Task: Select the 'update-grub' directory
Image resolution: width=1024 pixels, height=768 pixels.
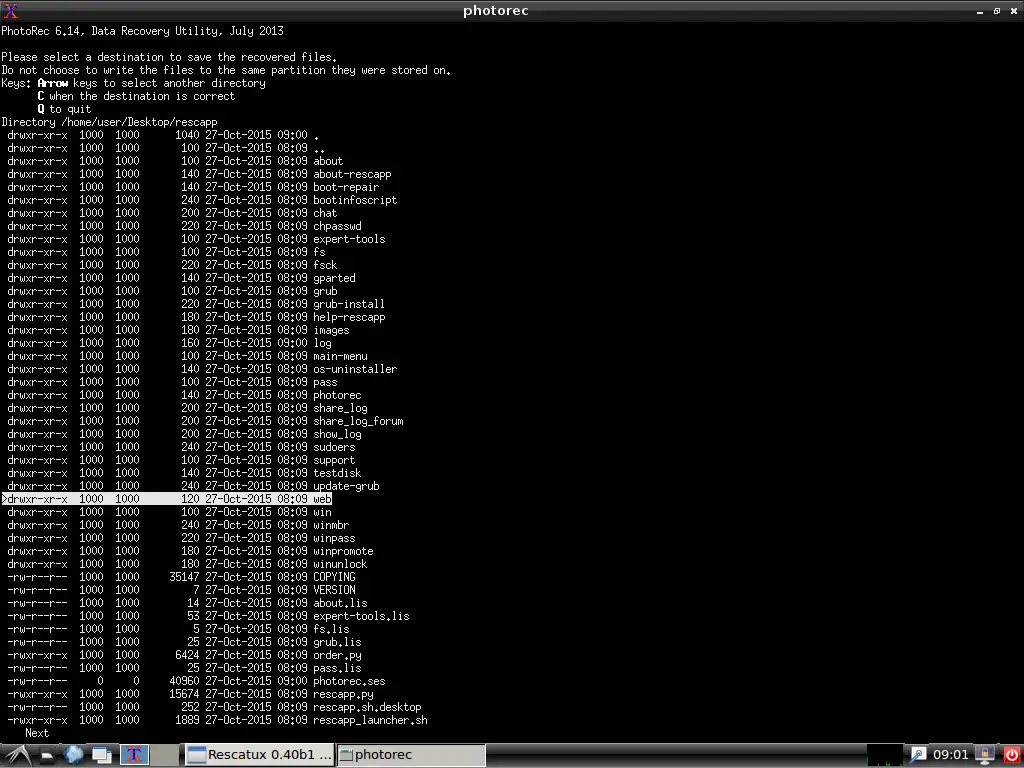Action: tap(193, 486)
